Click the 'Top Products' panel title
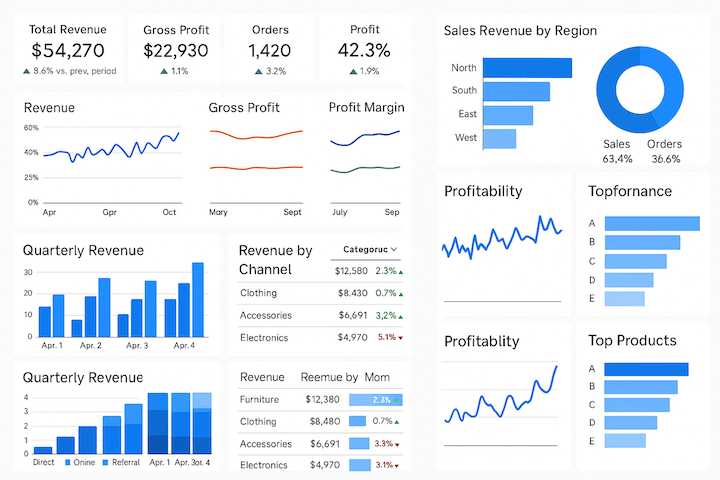 click(632, 340)
